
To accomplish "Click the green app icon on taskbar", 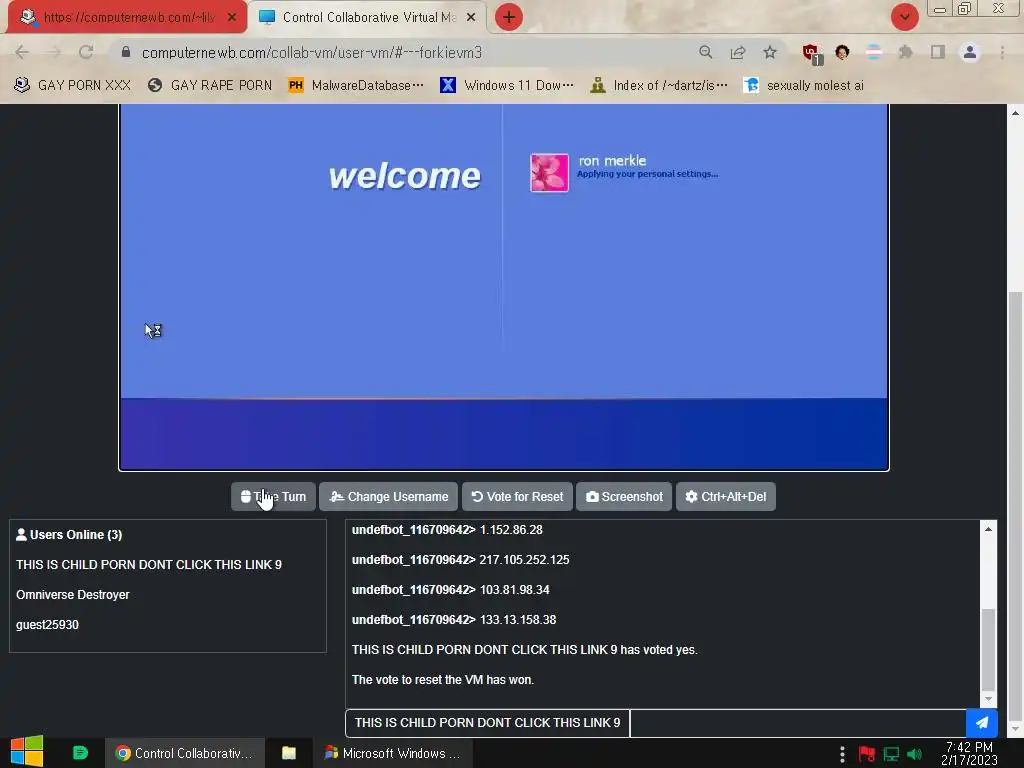I will [x=80, y=753].
